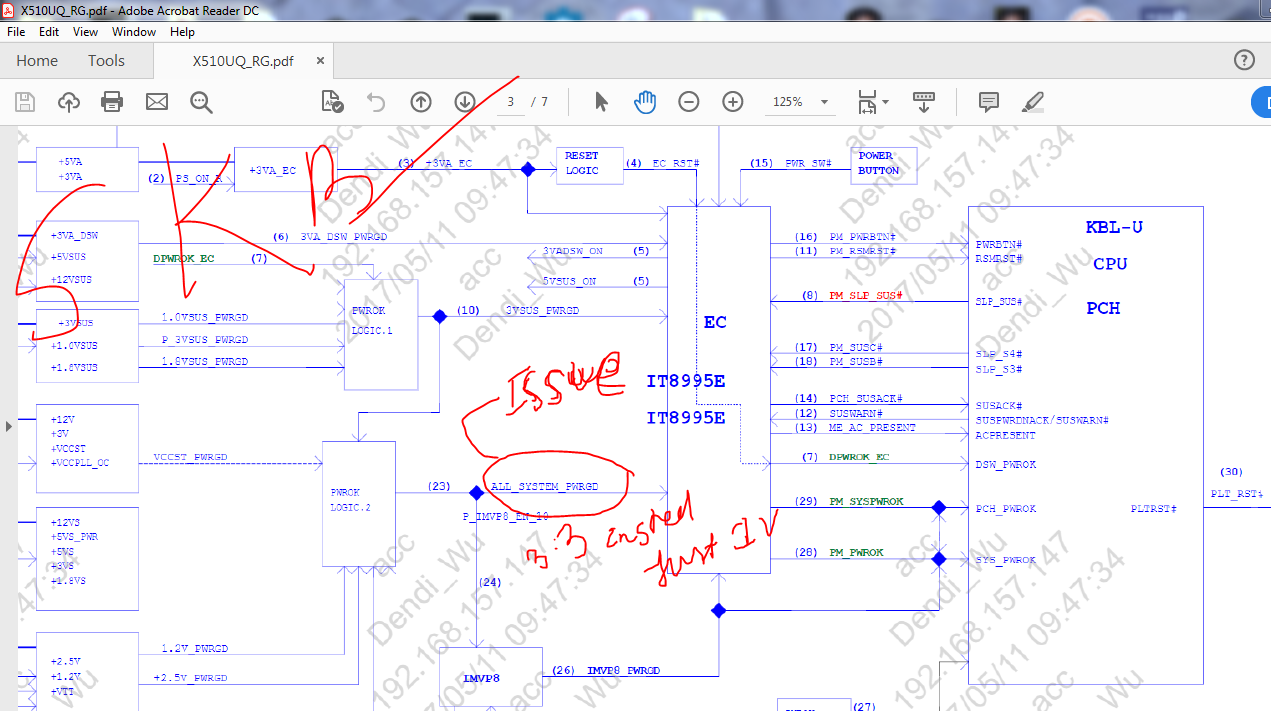Click the PM_SYSPWROK signal label
The height and width of the screenshot is (711, 1271).
pos(866,501)
